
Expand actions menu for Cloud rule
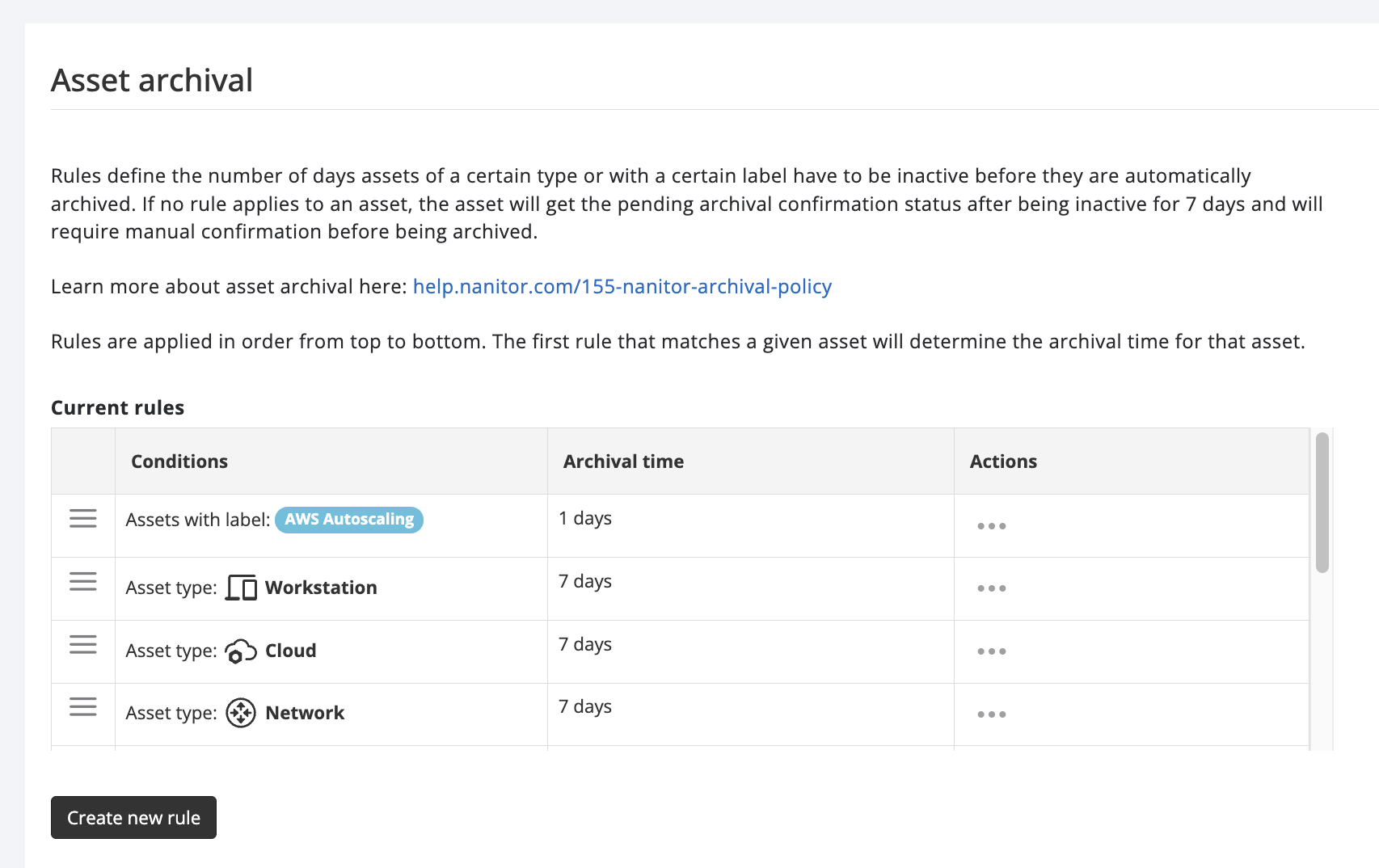click(x=991, y=651)
